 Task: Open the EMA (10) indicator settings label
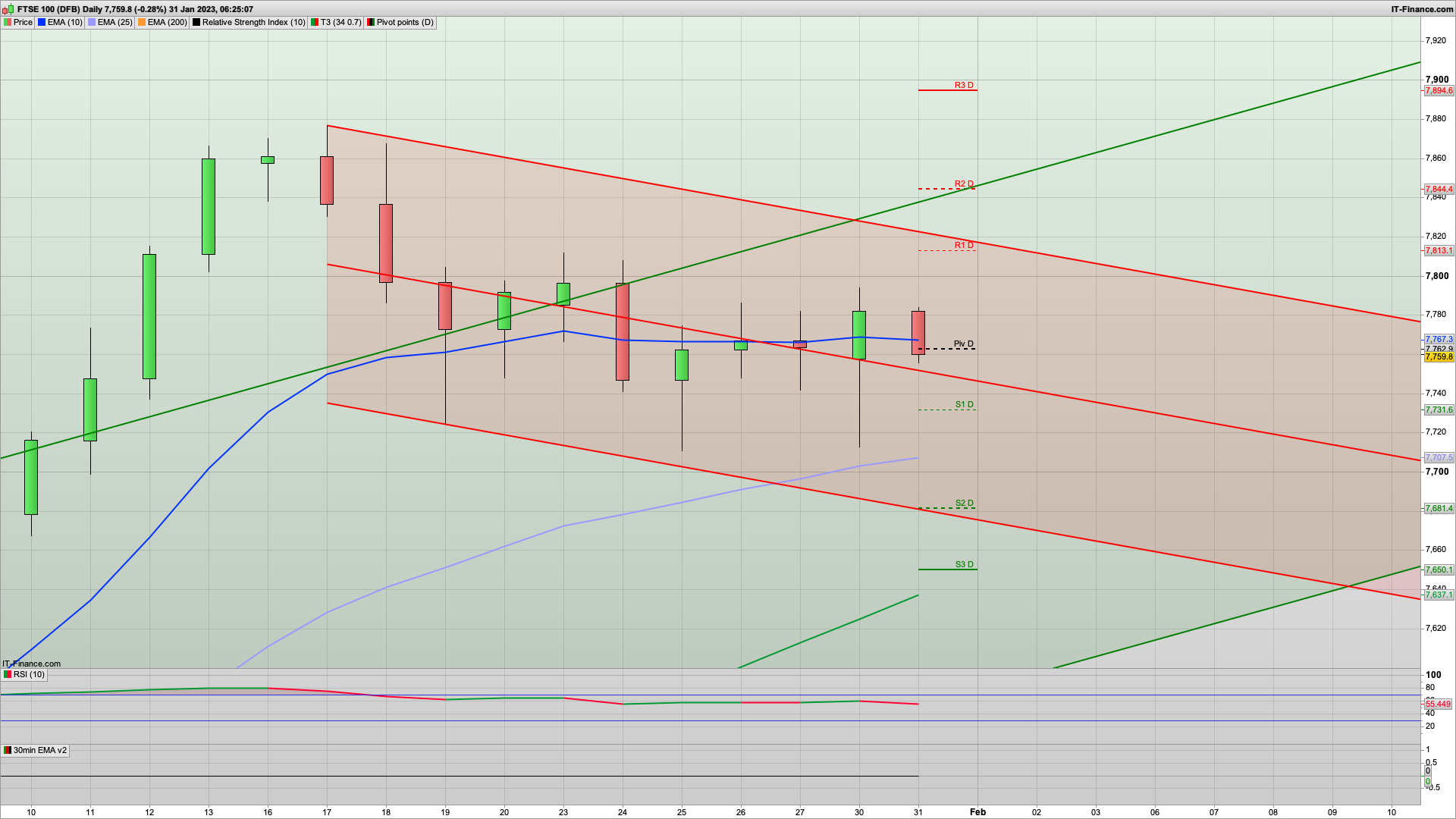click(64, 23)
